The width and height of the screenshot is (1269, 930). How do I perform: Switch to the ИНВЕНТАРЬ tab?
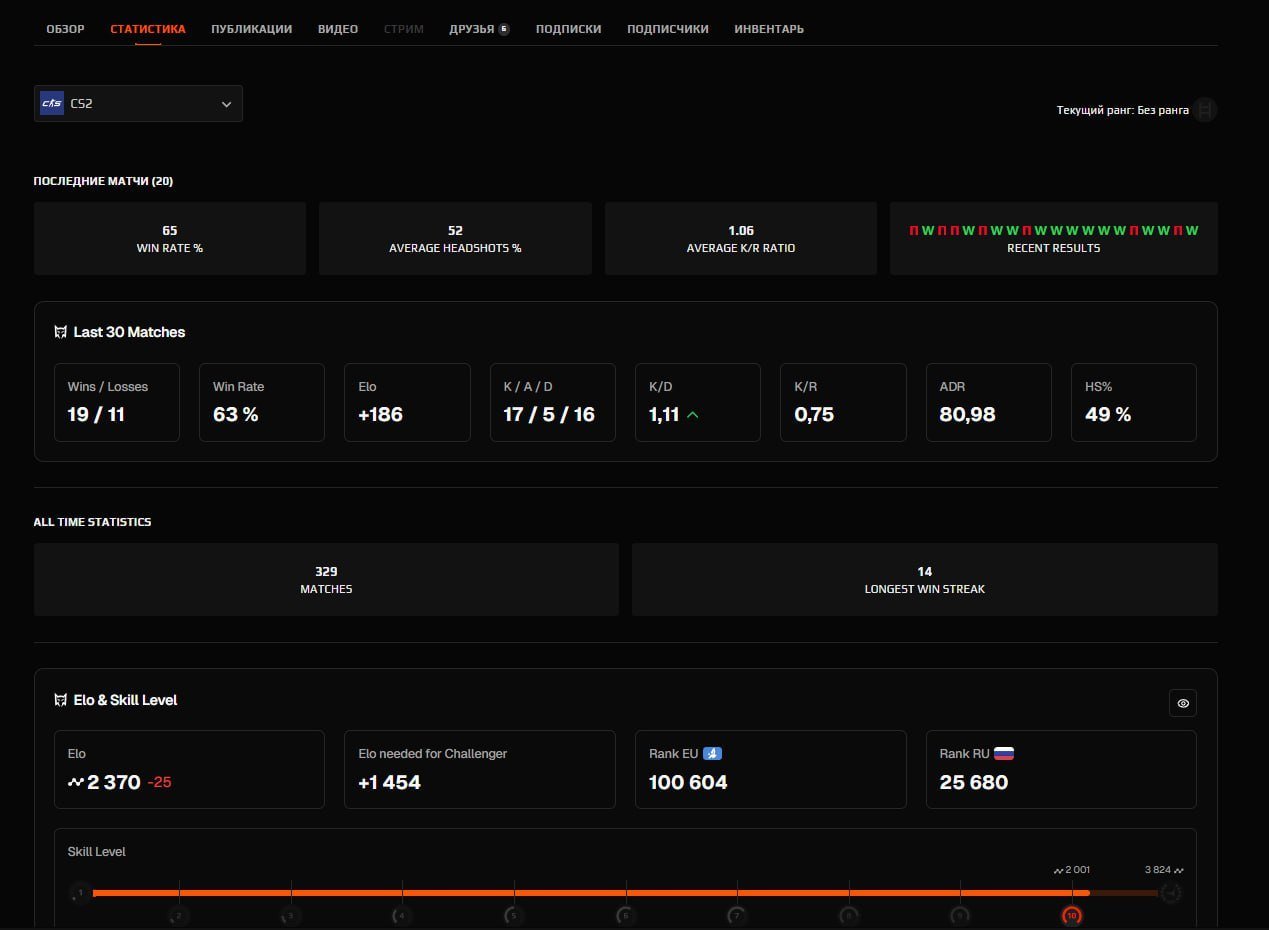(769, 29)
